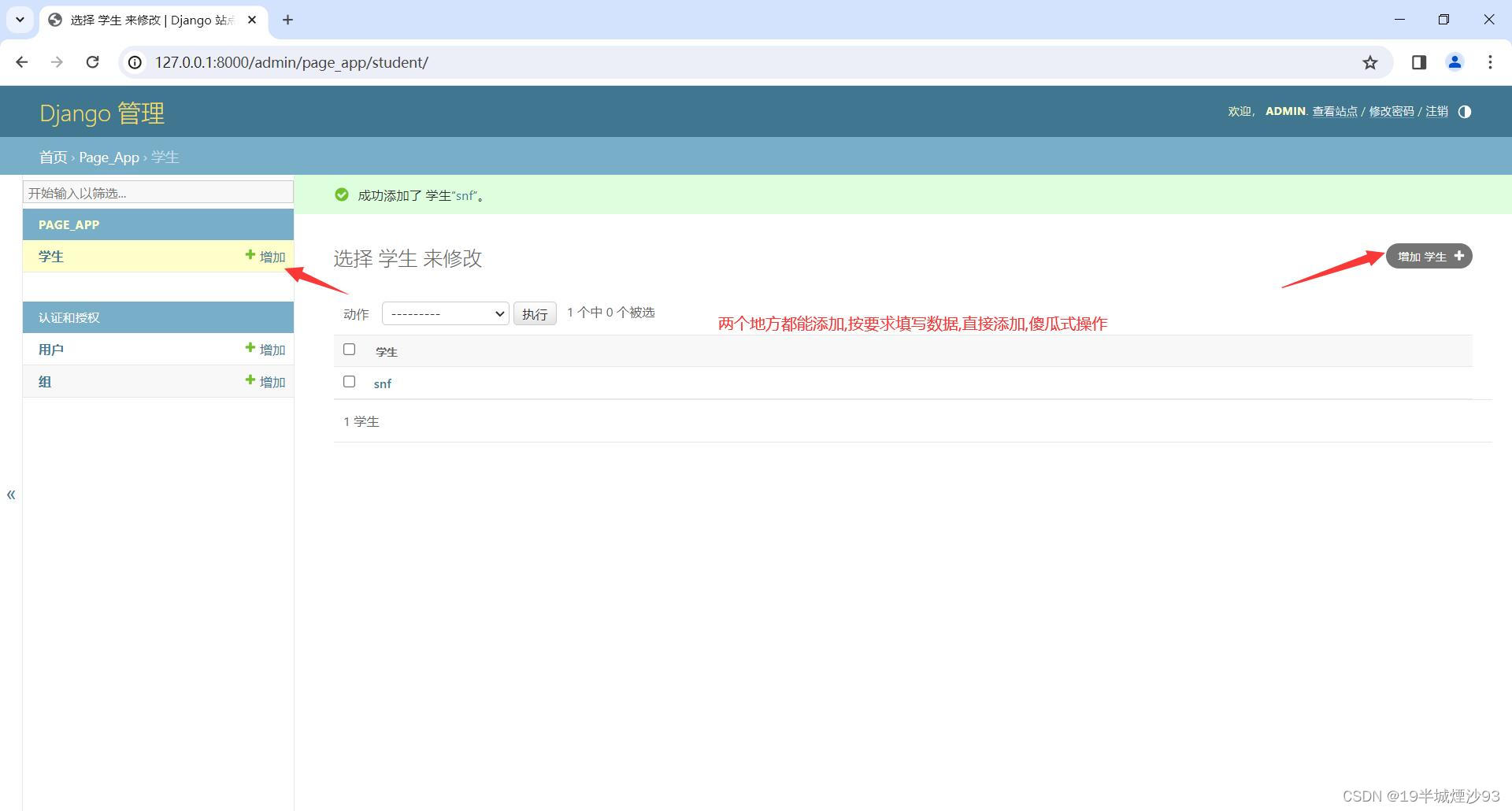This screenshot has width=1512, height=811.
Task: Open the snf student record
Action: [x=383, y=383]
